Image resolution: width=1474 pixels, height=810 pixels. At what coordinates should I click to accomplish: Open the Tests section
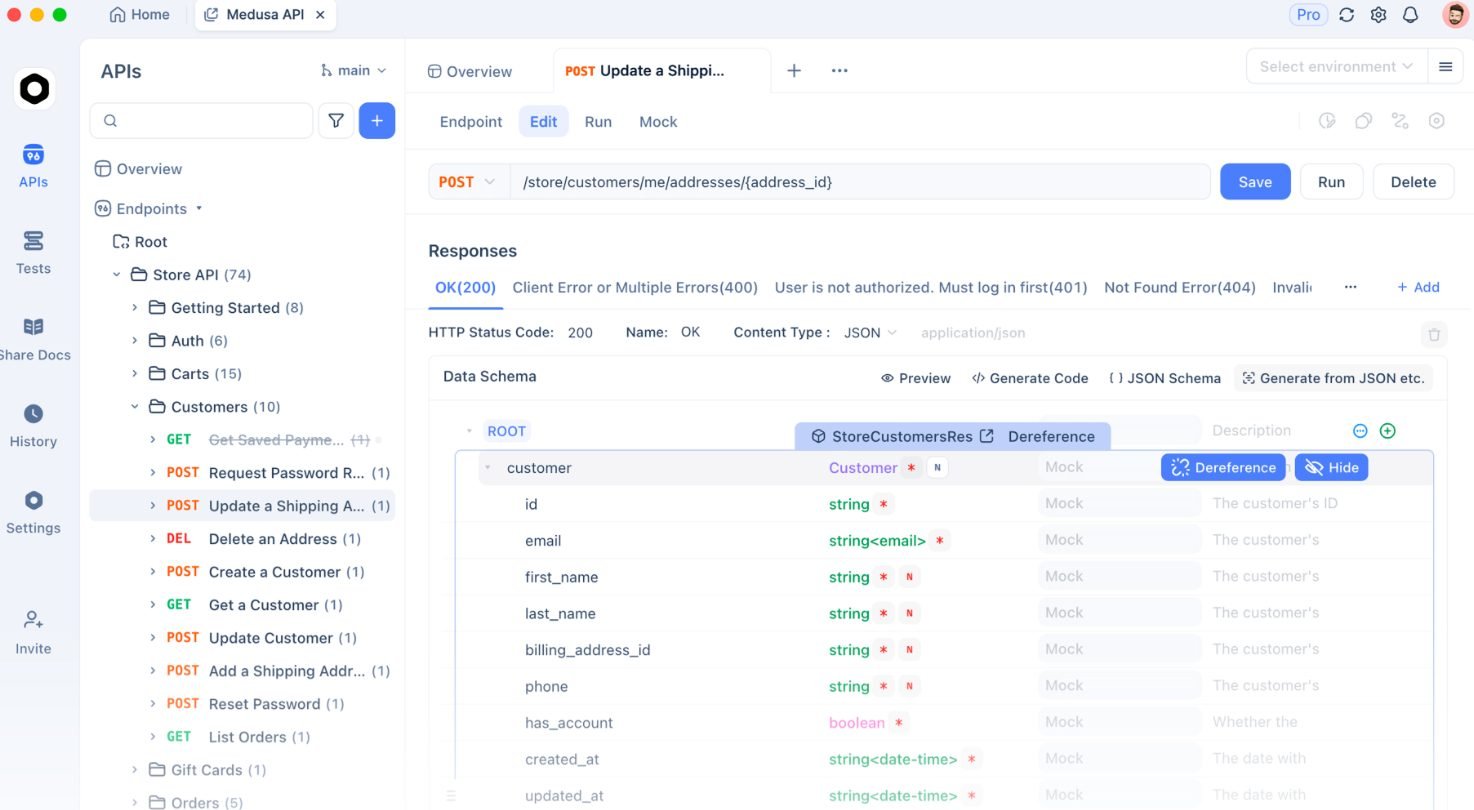[x=33, y=252]
